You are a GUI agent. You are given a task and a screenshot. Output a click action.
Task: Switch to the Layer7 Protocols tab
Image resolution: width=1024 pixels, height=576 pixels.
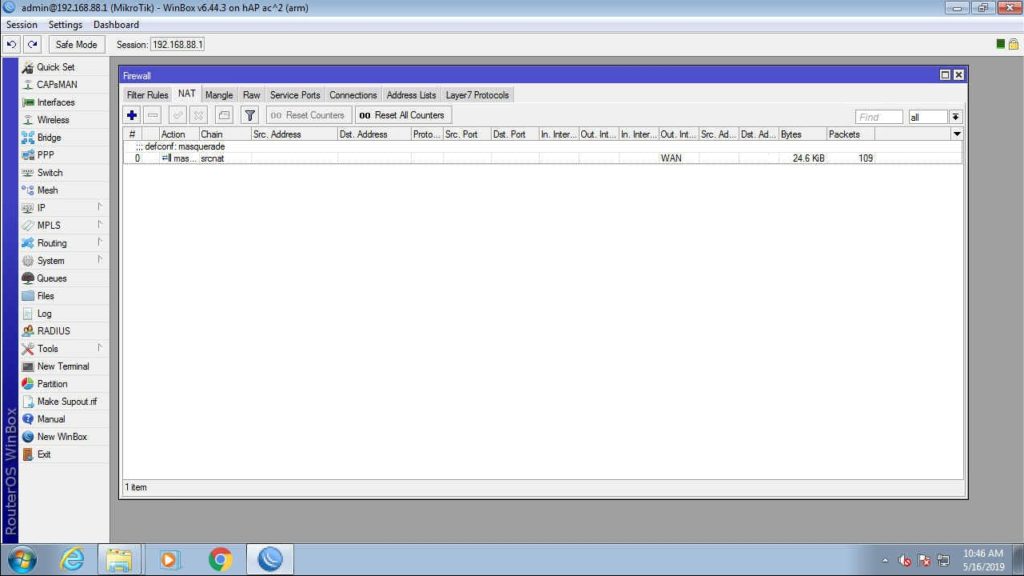tap(477, 95)
